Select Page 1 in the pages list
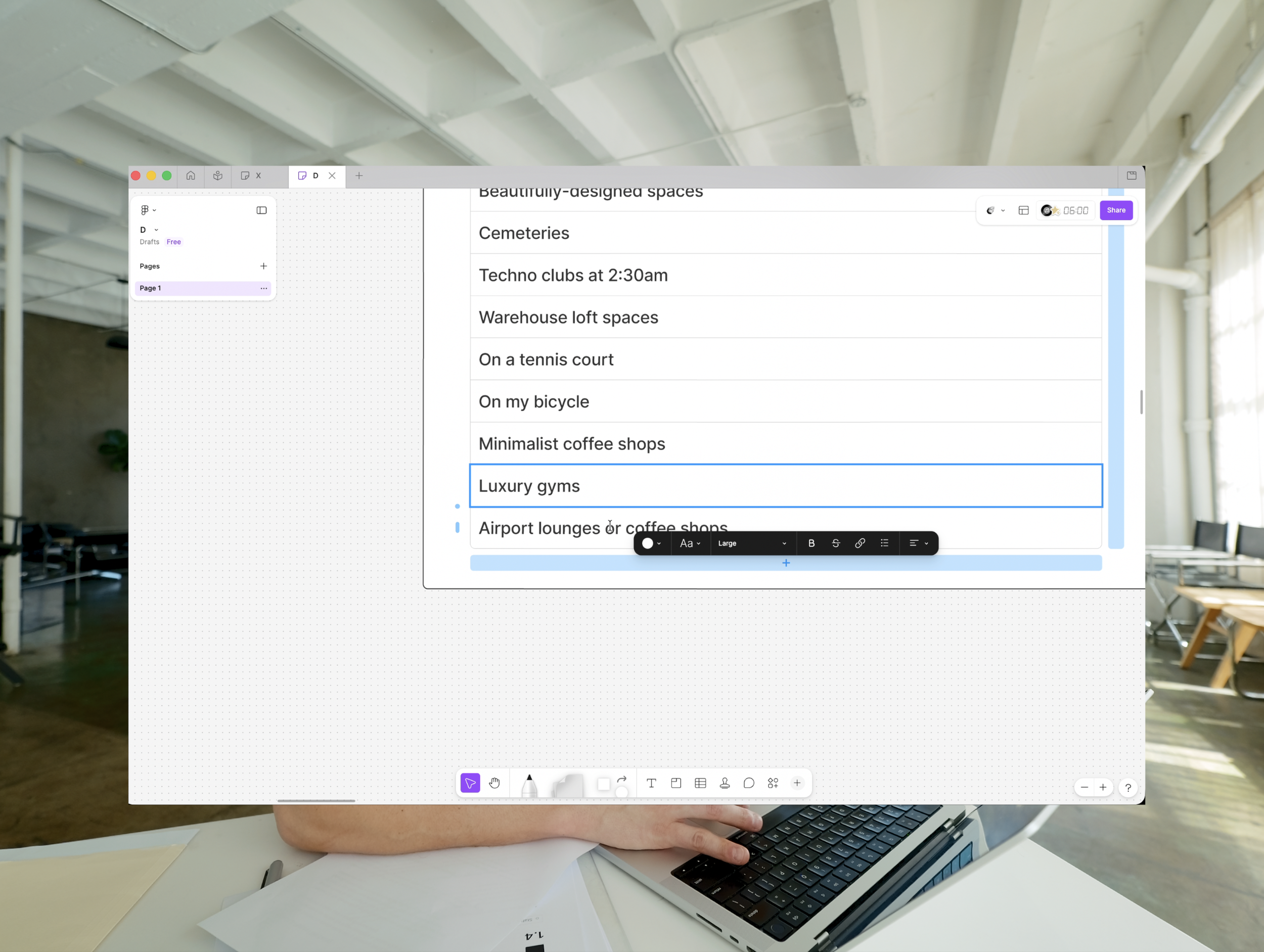Image resolution: width=1264 pixels, height=952 pixels. (x=203, y=288)
